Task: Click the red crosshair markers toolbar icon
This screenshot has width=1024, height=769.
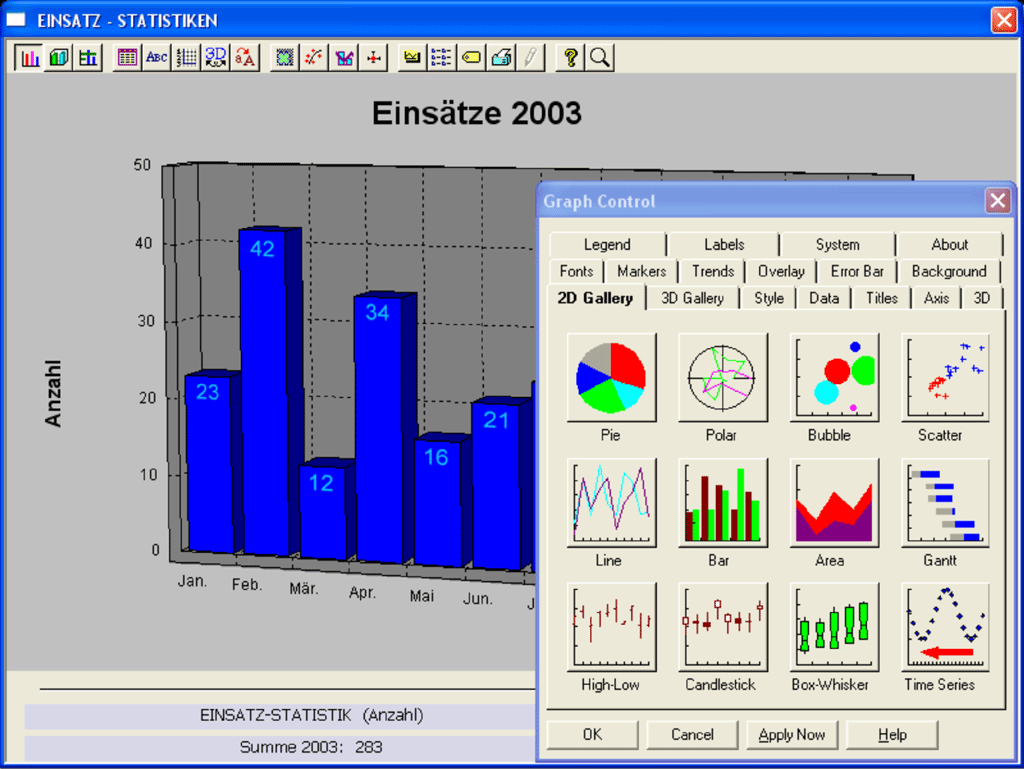Action: pos(374,57)
